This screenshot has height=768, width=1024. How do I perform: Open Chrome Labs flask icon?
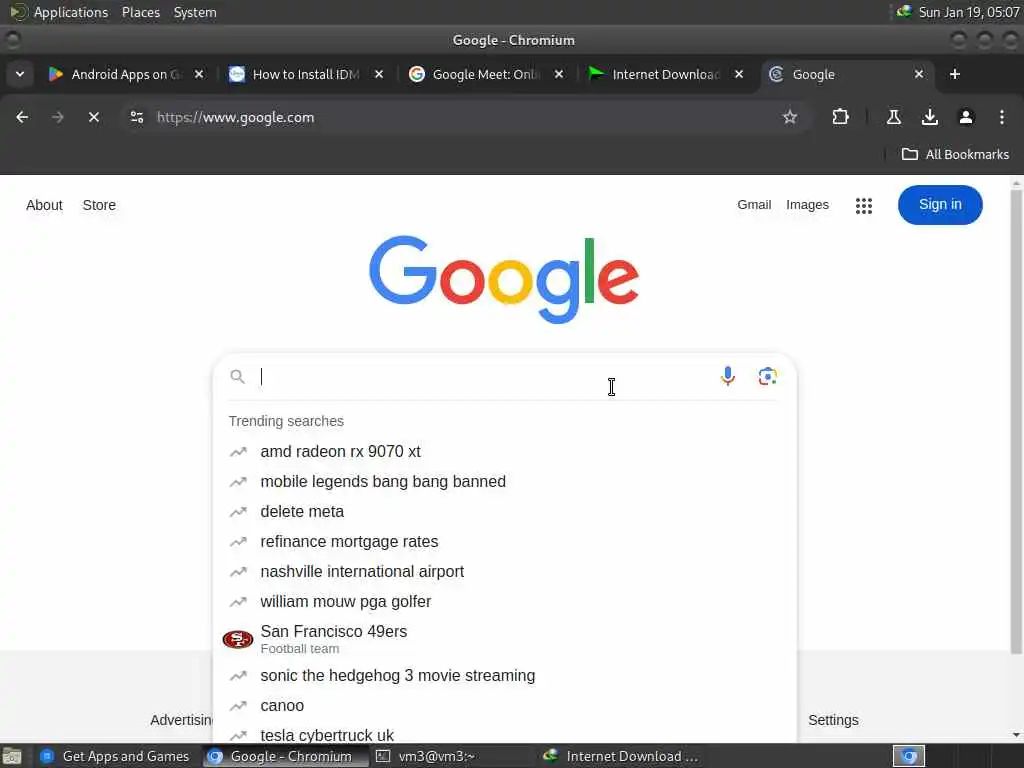click(893, 117)
